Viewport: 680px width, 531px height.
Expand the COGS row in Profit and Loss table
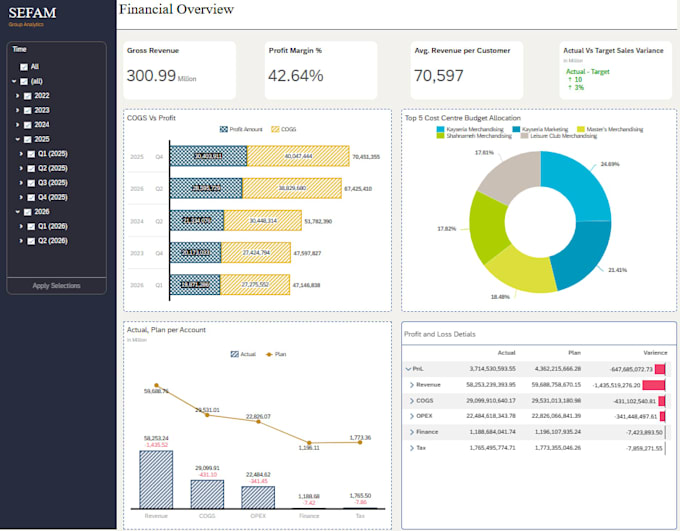tap(412, 401)
